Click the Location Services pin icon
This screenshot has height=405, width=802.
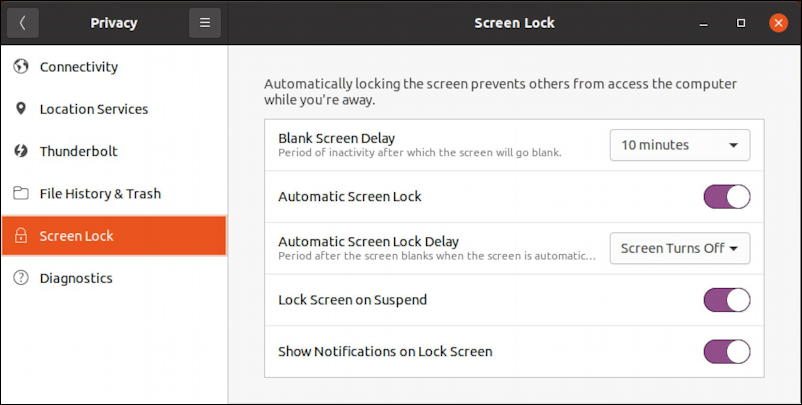pos(21,108)
